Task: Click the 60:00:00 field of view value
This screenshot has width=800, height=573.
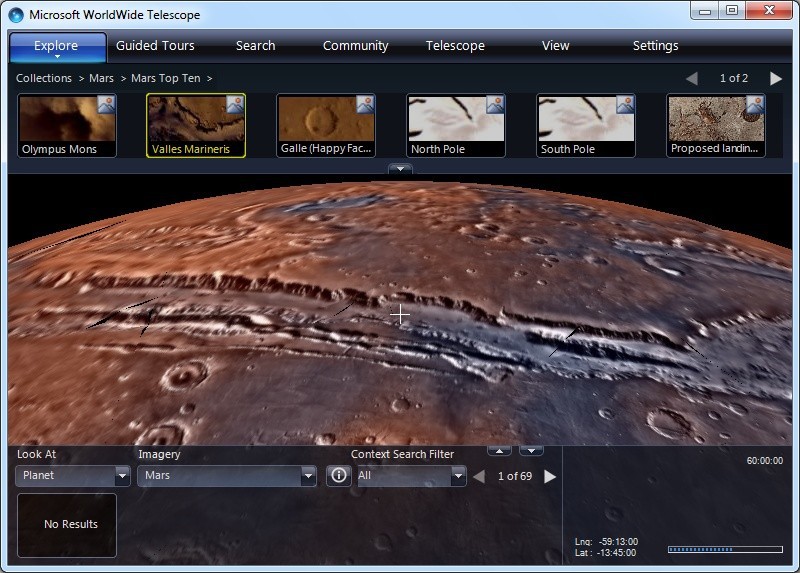Action: (764, 460)
